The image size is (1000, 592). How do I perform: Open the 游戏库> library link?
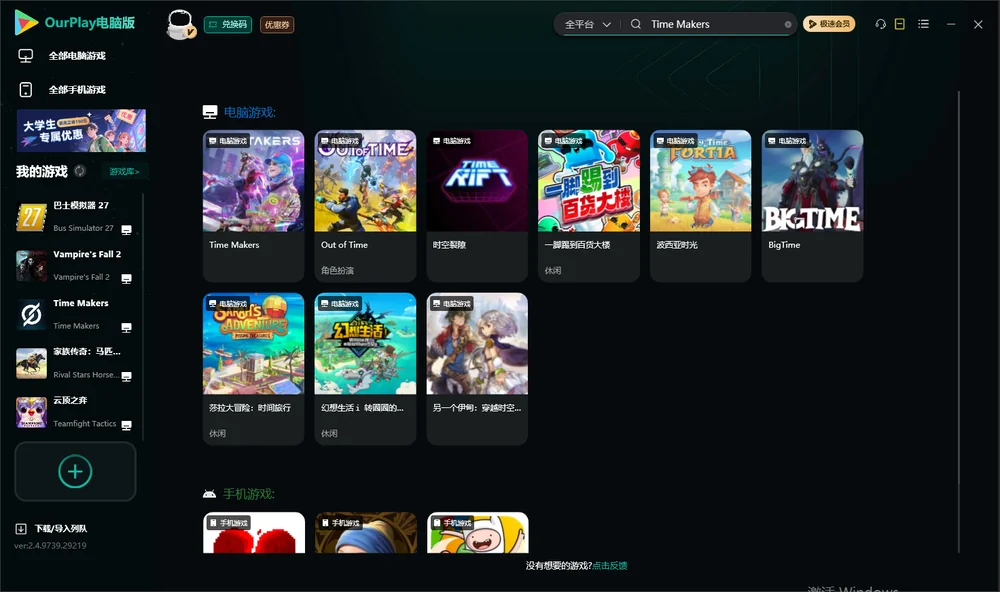124,171
